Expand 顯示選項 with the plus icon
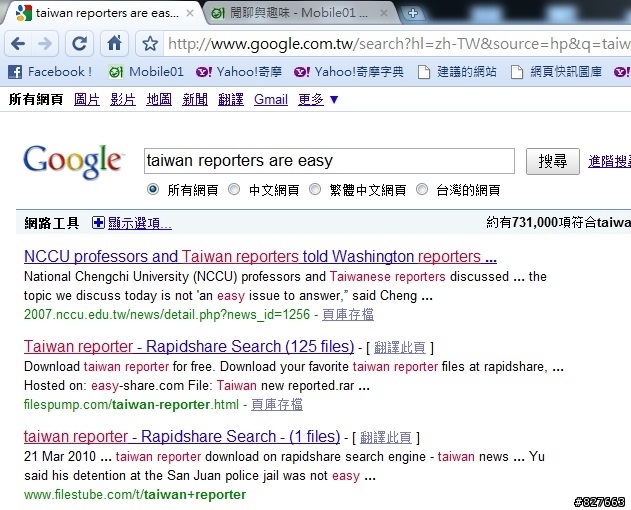 (98, 222)
